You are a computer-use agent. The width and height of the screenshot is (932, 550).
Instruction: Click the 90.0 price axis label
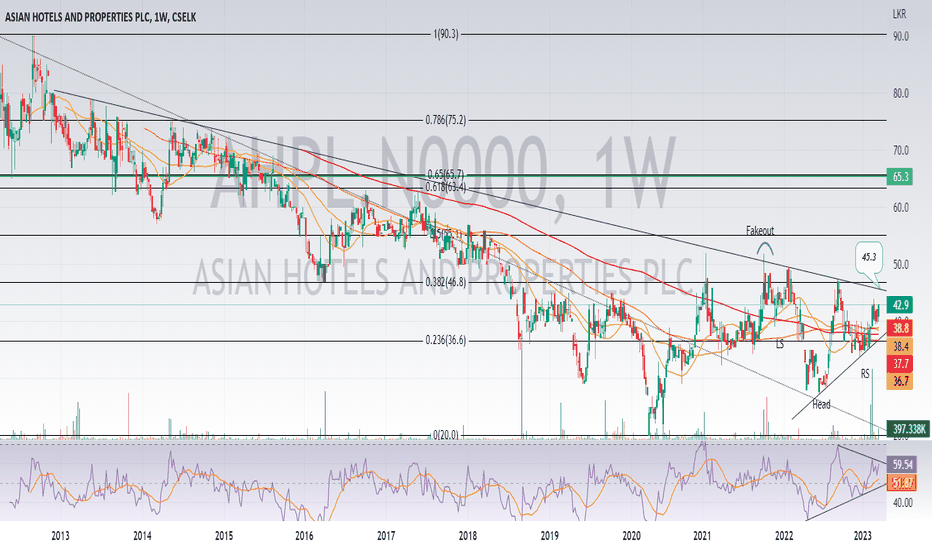pos(900,36)
